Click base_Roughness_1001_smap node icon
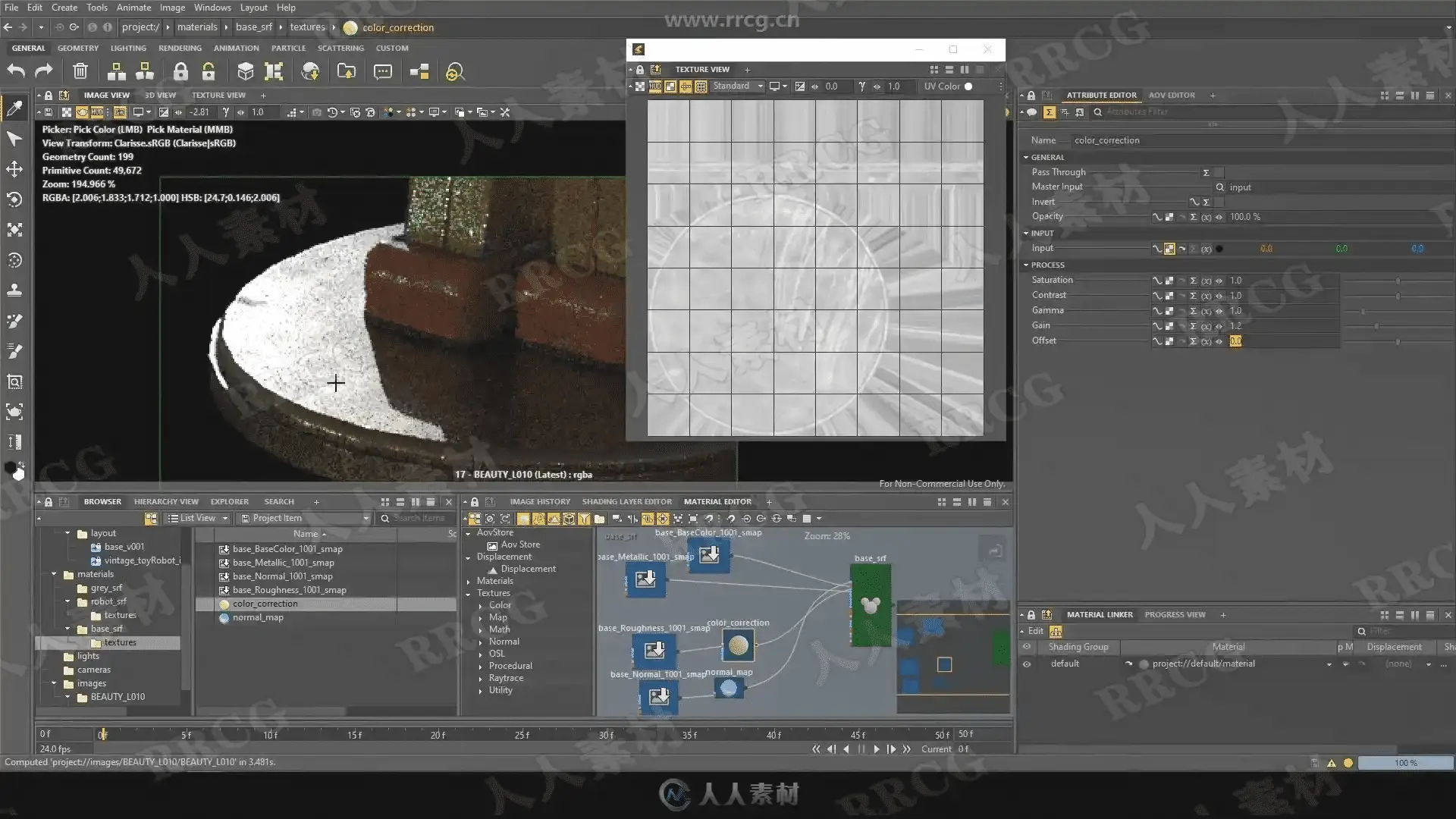Image resolution: width=1456 pixels, height=819 pixels. point(654,650)
